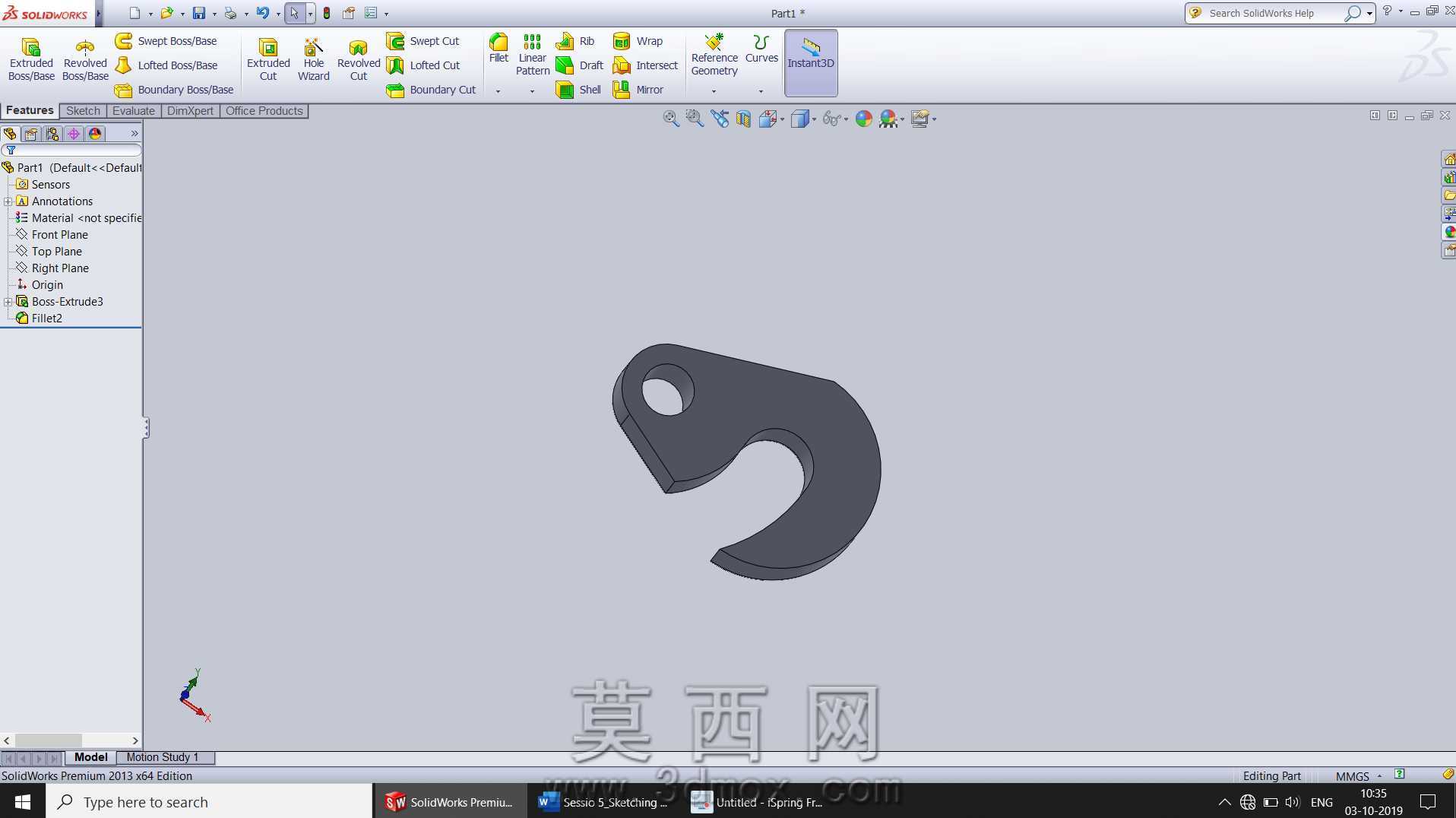Screen dimensions: 1456x818
Task: Open Untitled iSpring window from the taskbar
Action: [x=758, y=801]
